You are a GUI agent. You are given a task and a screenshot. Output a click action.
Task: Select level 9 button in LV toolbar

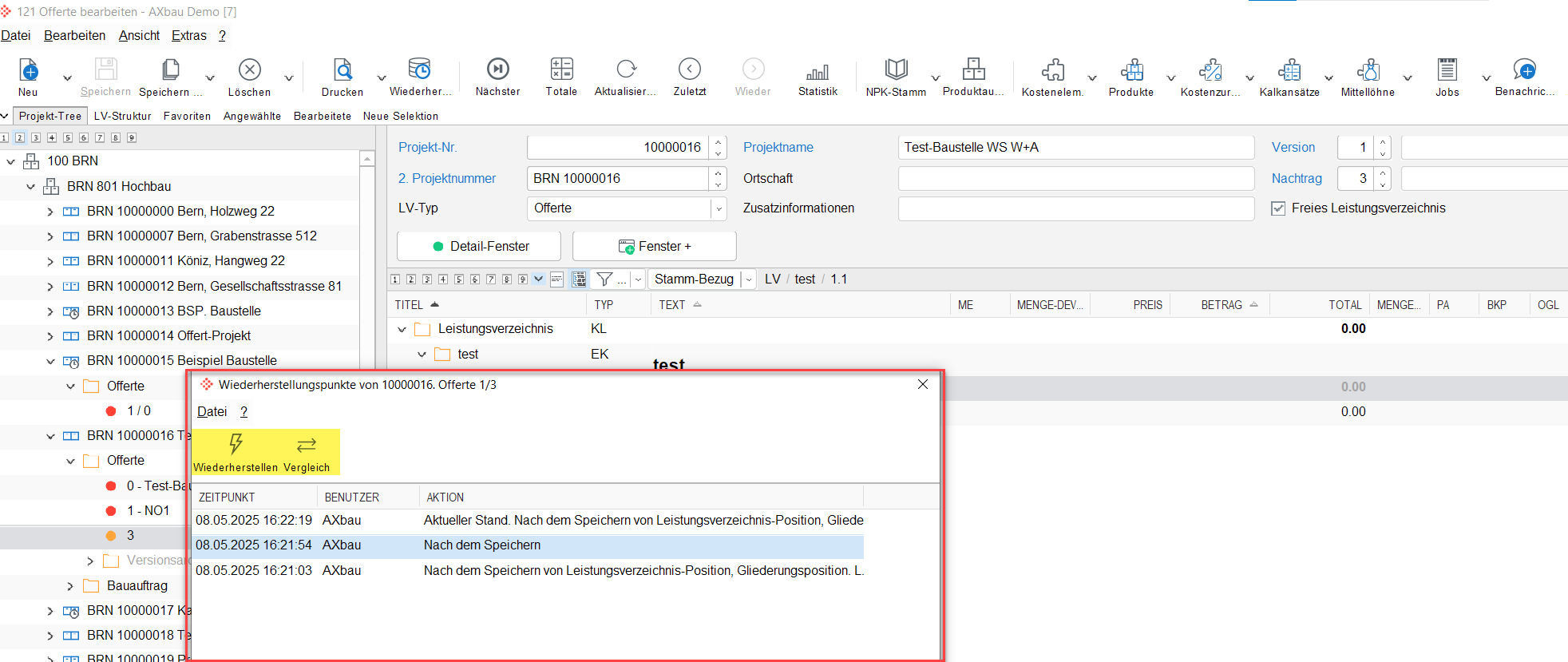tap(523, 279)
